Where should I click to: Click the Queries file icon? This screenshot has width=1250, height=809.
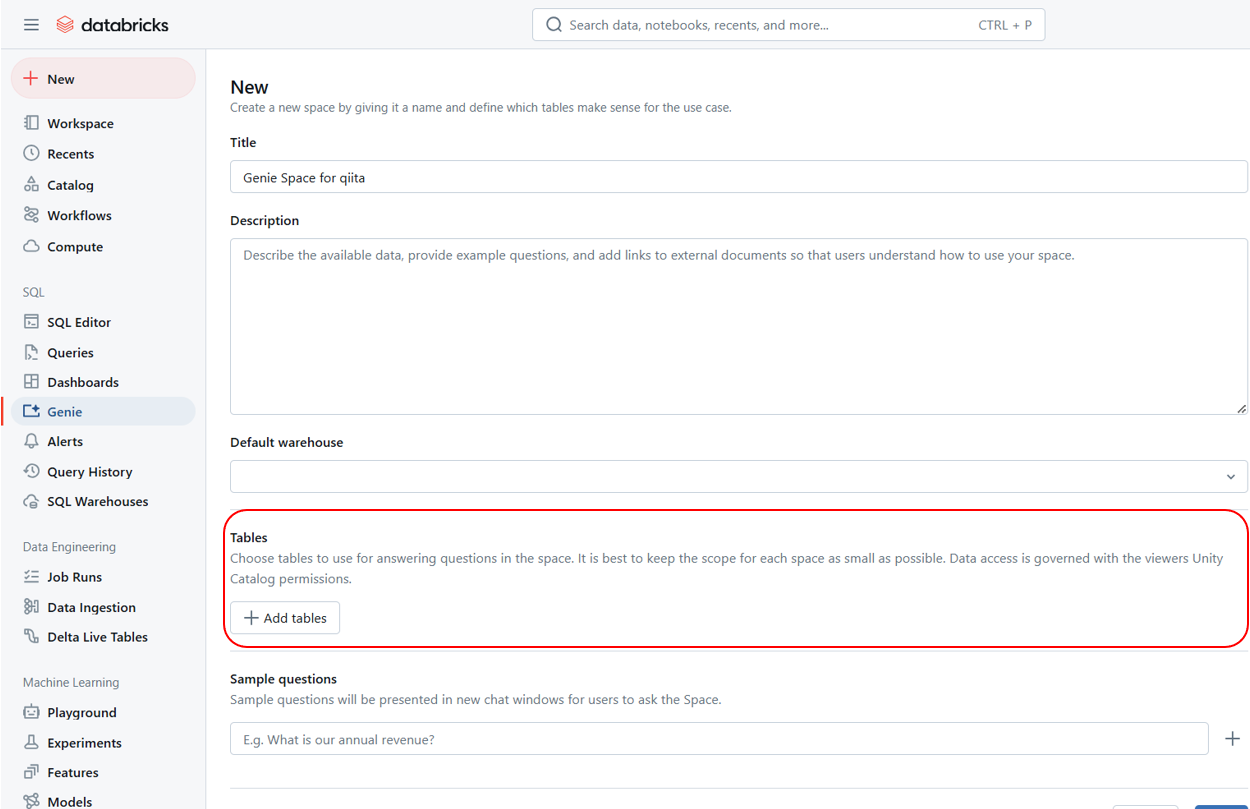tap(31, 352)
